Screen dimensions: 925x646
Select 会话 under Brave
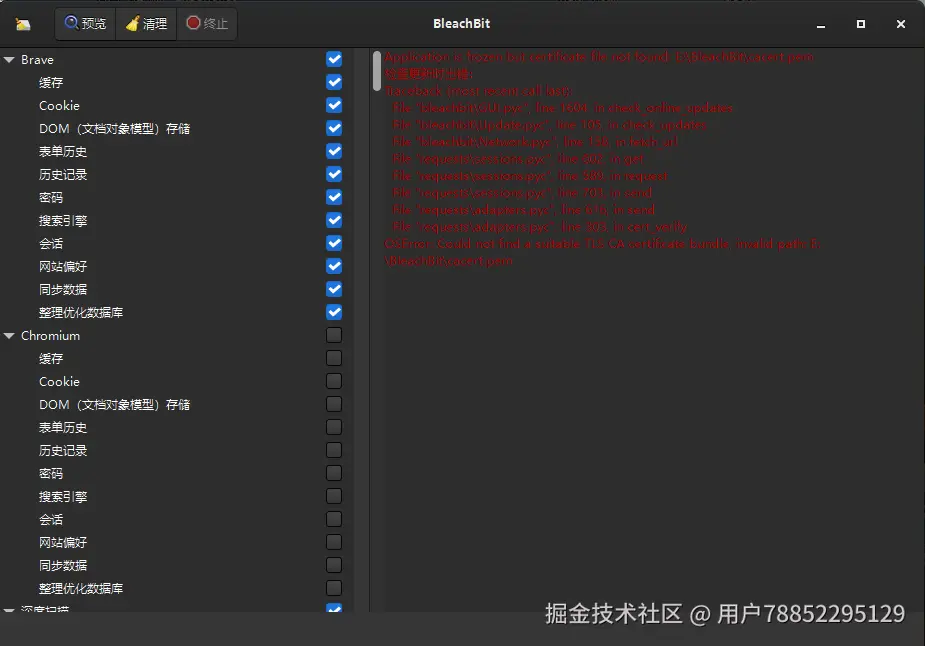51,244
